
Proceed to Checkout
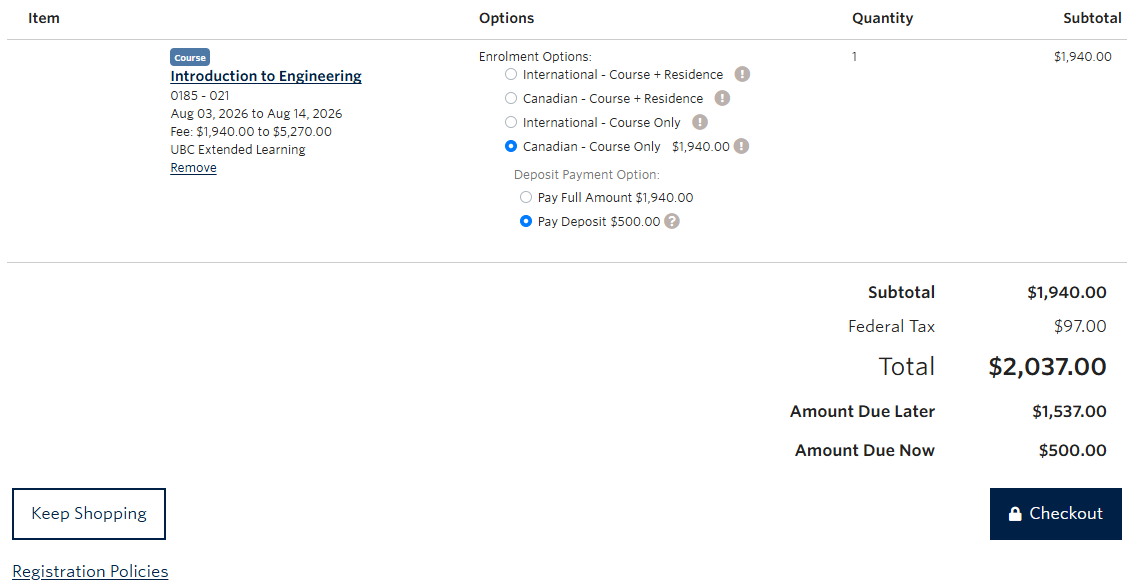(x=1055, y=513)
